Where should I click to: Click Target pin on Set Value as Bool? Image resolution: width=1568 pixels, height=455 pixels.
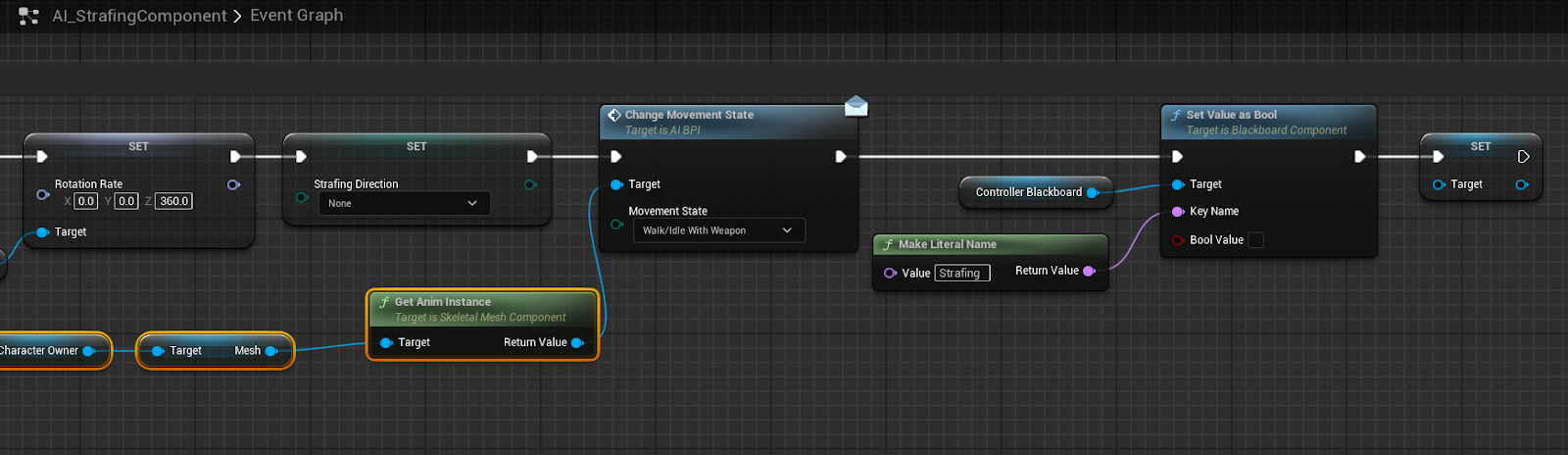click(x=1178, y=184)
